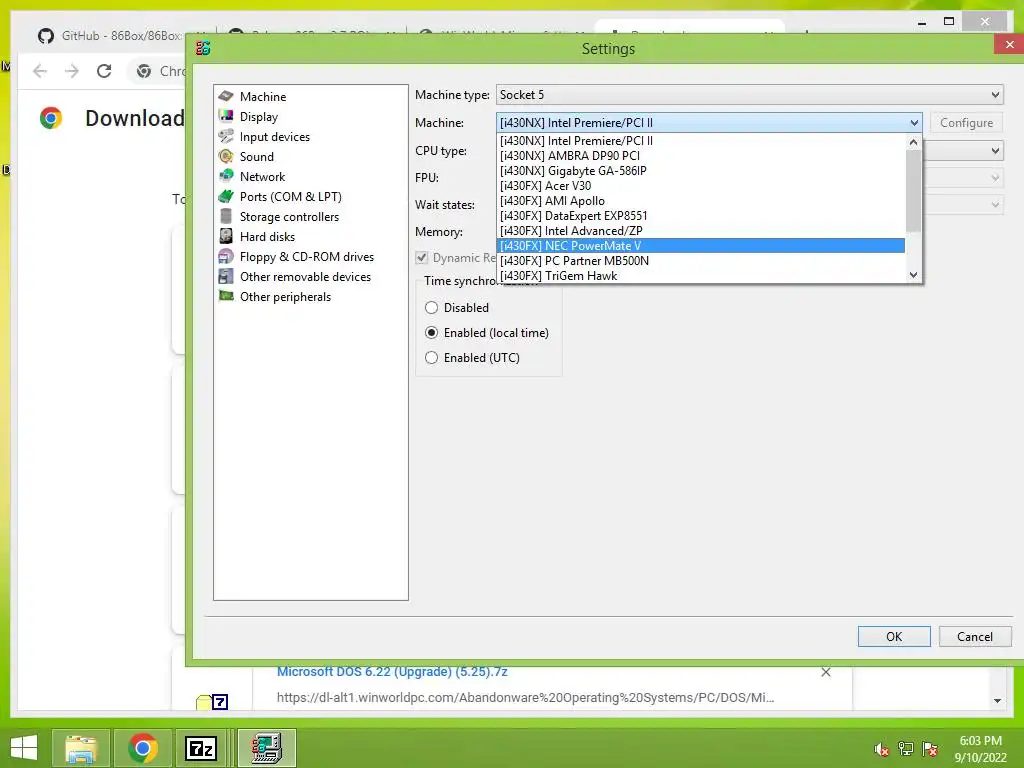1024x768 pixels.
Task: Select the Input devices icon
Action: click(x=226, y=136)
